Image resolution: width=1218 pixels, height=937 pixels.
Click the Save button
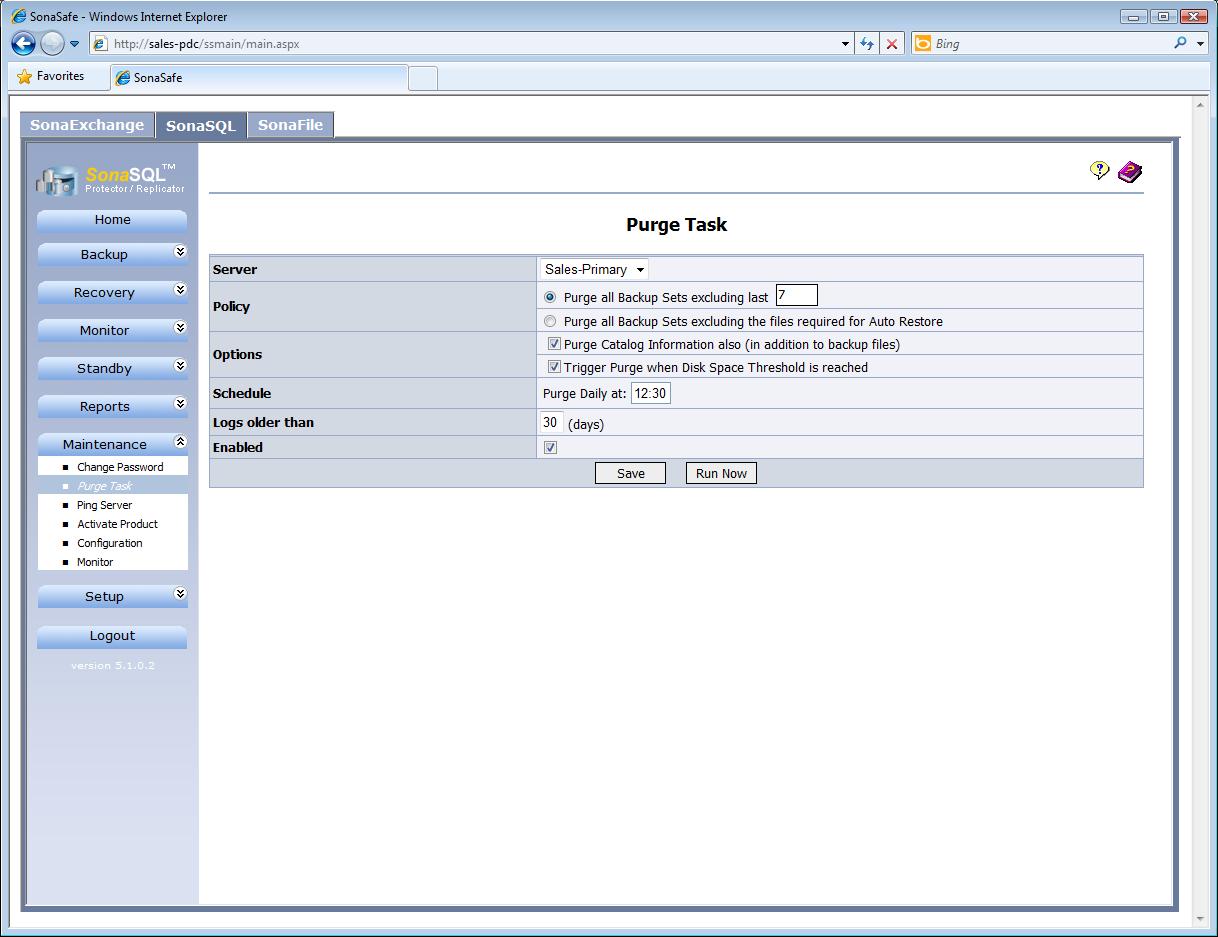coord(630,473)
